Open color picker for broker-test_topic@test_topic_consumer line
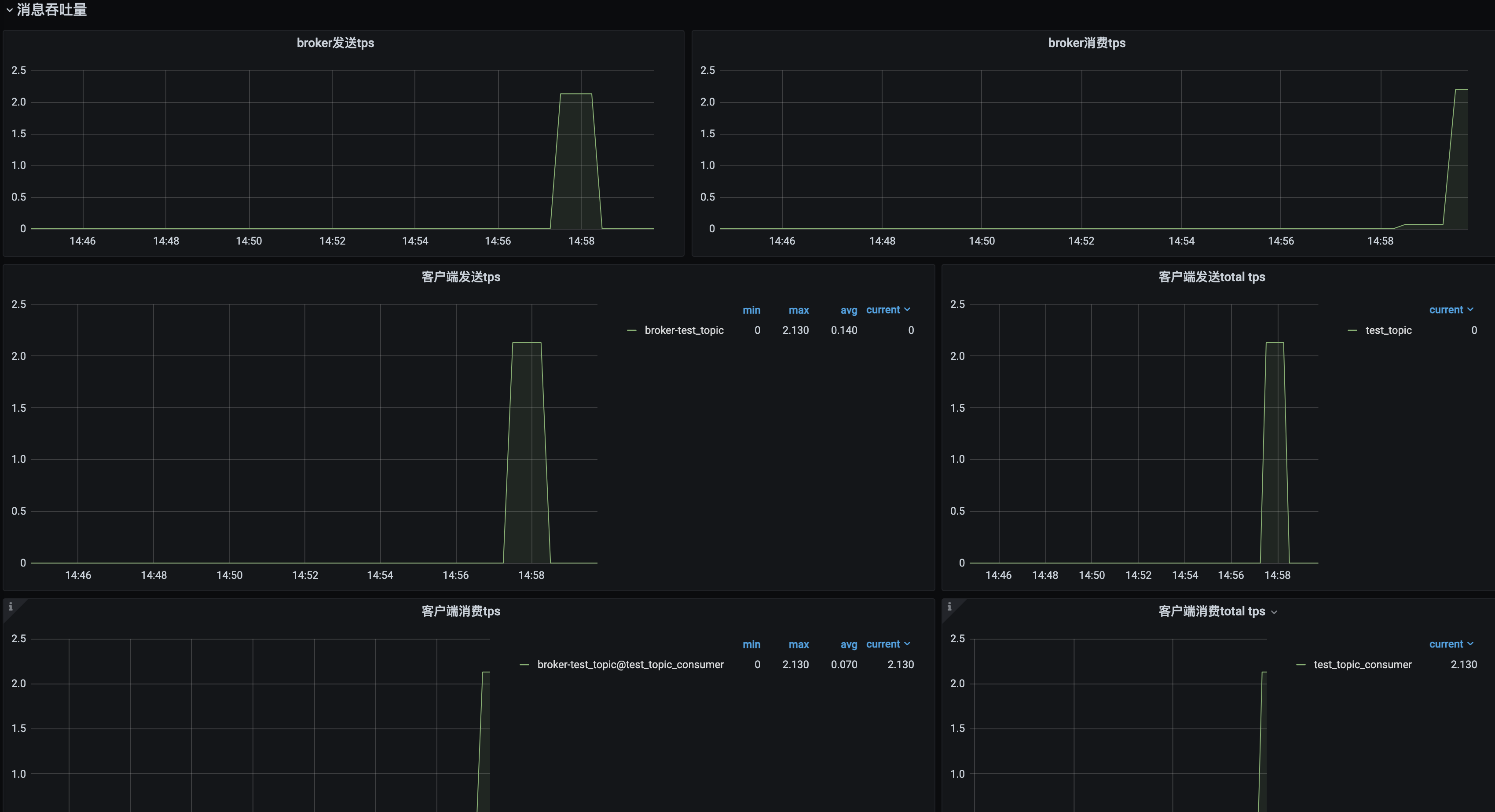Image resolution: width=1495 pixels, height=812 pixels. pyautogui.click(x=524, y=665)
